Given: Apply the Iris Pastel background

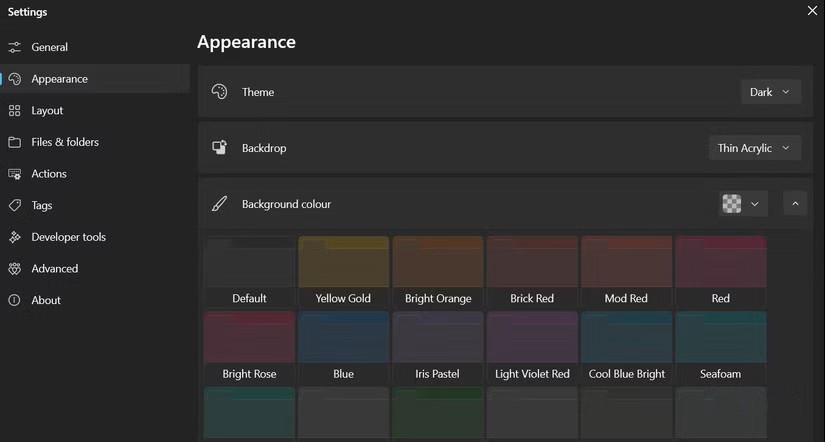Looking at the screenshot, I should 438,346.
